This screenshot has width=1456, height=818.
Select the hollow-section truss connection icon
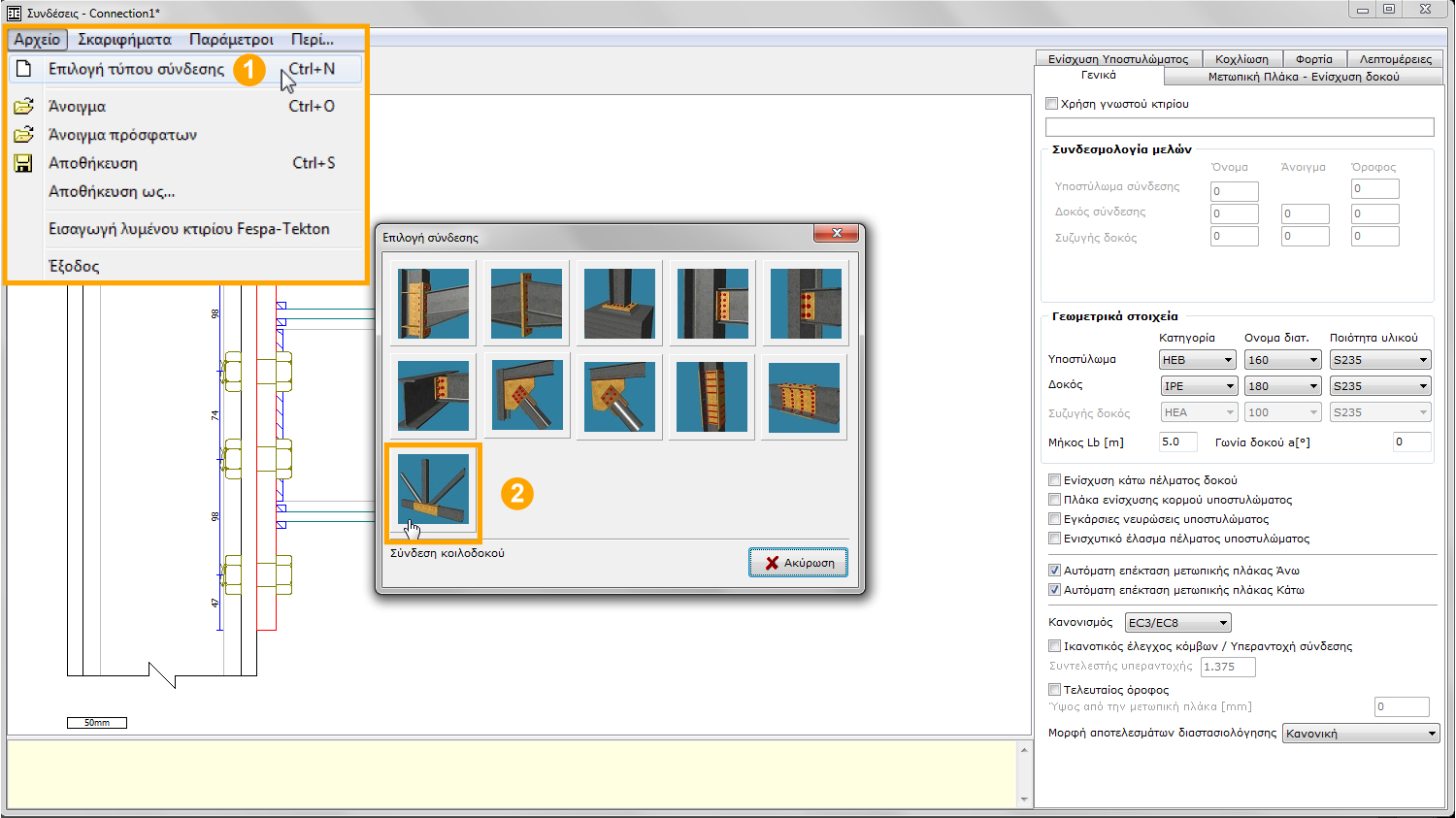(x=433, y=490)
